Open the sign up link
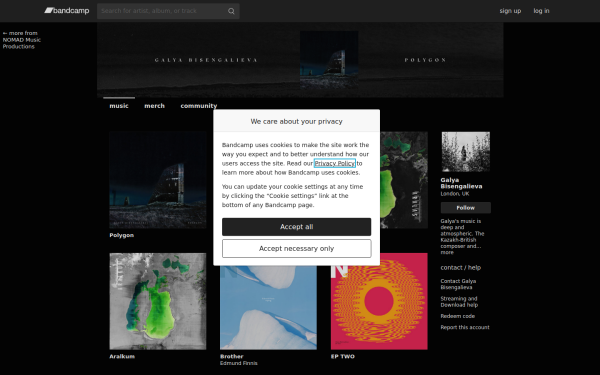The height and width of the screenshot is (375, 600). 510,11
